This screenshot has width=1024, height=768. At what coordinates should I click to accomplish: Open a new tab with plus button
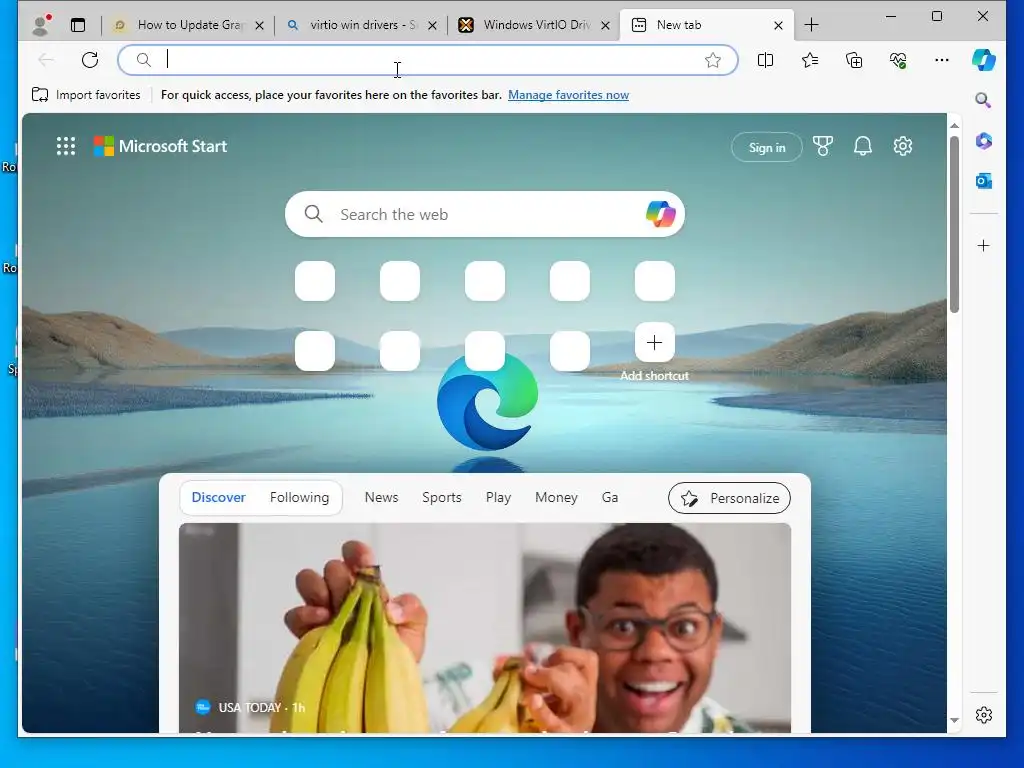[x=811, y=25]
